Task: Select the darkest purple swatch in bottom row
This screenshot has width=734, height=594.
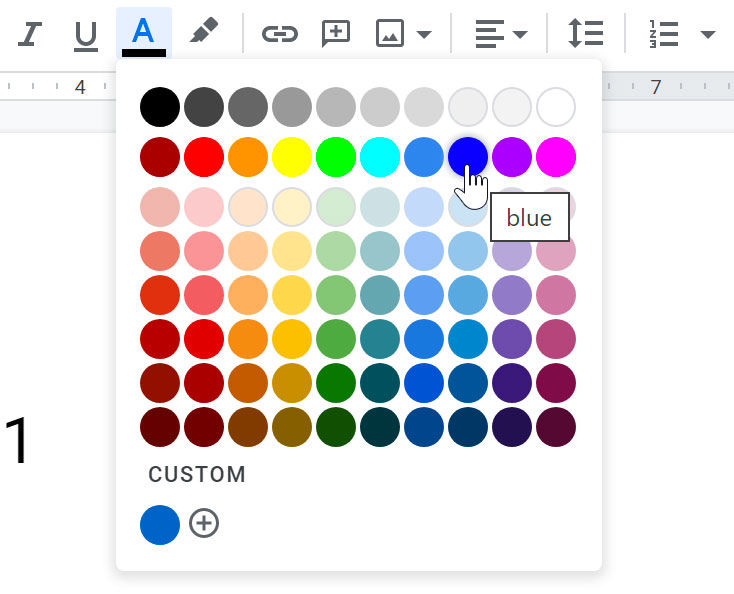Action: tap(512, 427)
